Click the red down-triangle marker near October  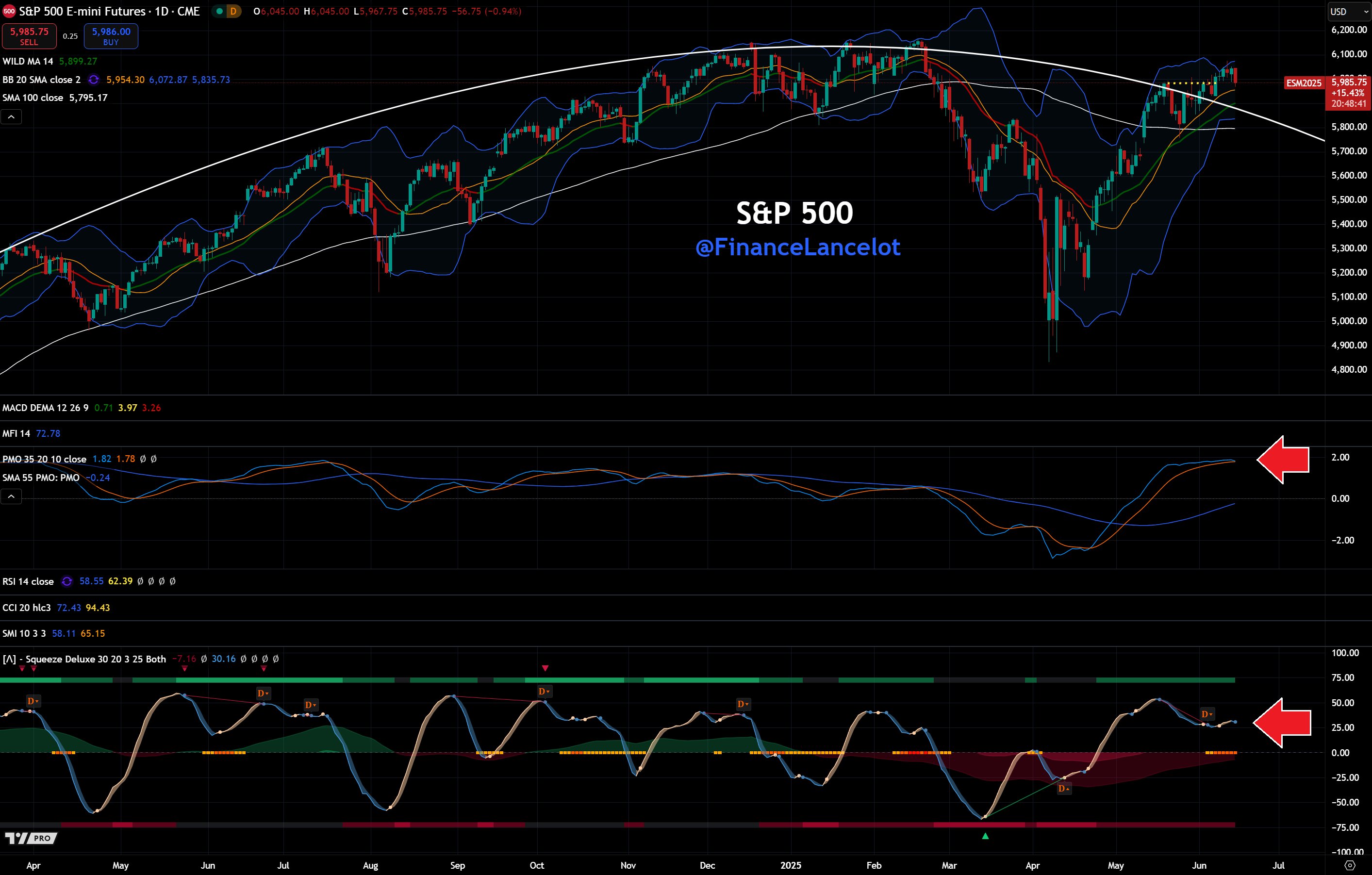click(545, 668)
